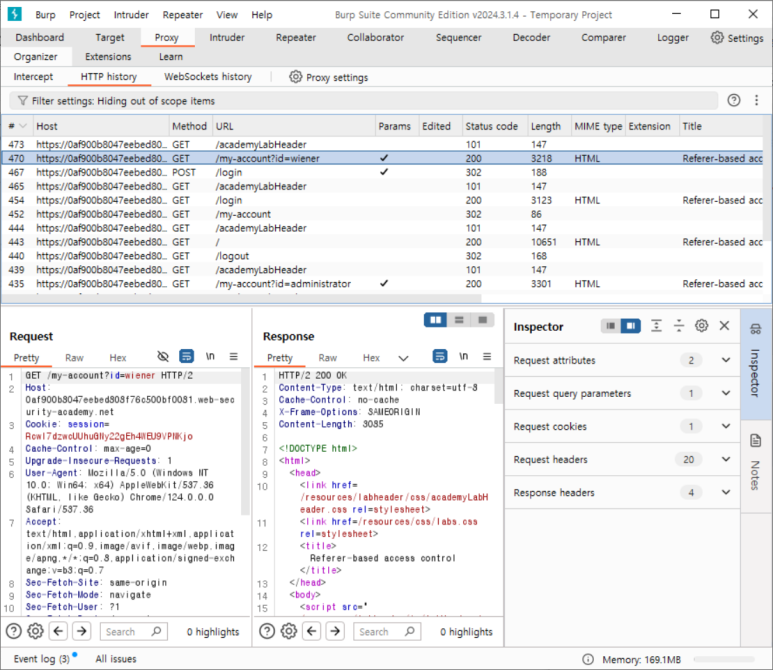Open the Project menu
The width and height of the screenshot is (773, 670).
point(84,15)
